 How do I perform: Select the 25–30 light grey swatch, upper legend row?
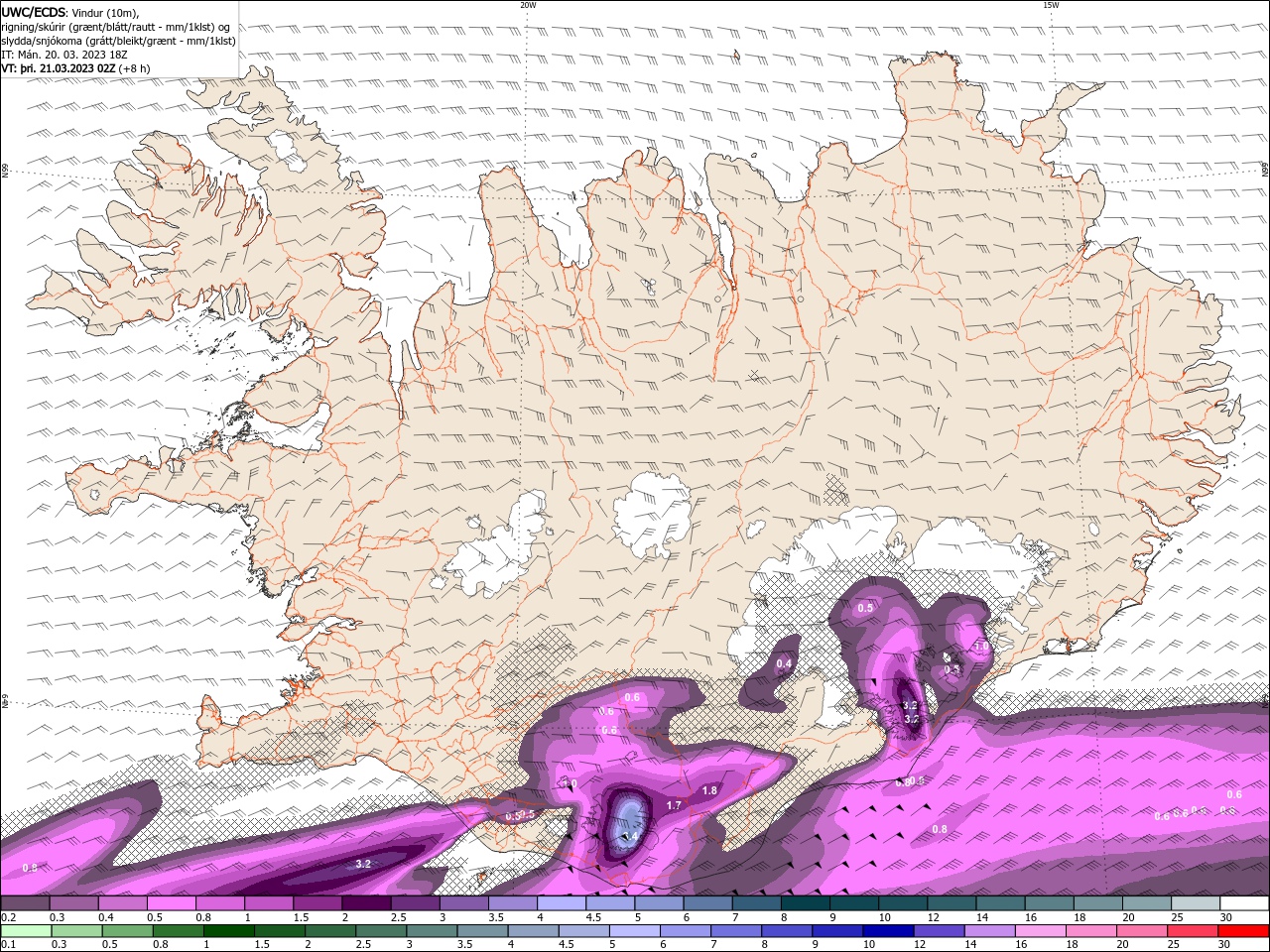coord(1196,903)
